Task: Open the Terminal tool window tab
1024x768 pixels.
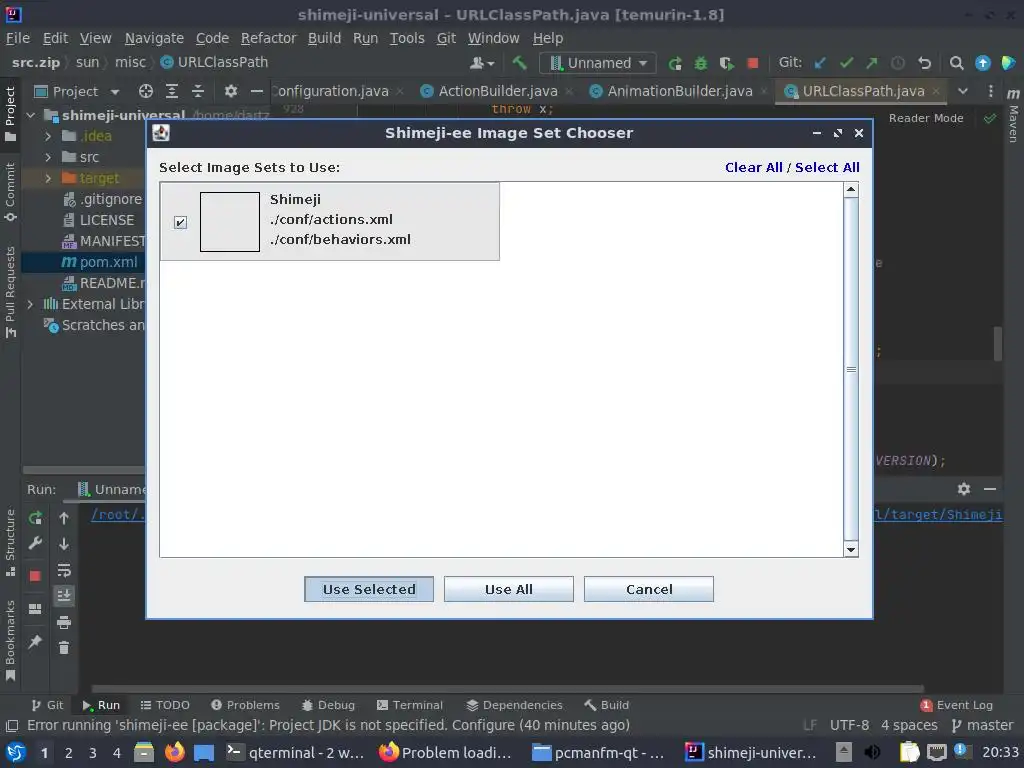Action: 410,705
